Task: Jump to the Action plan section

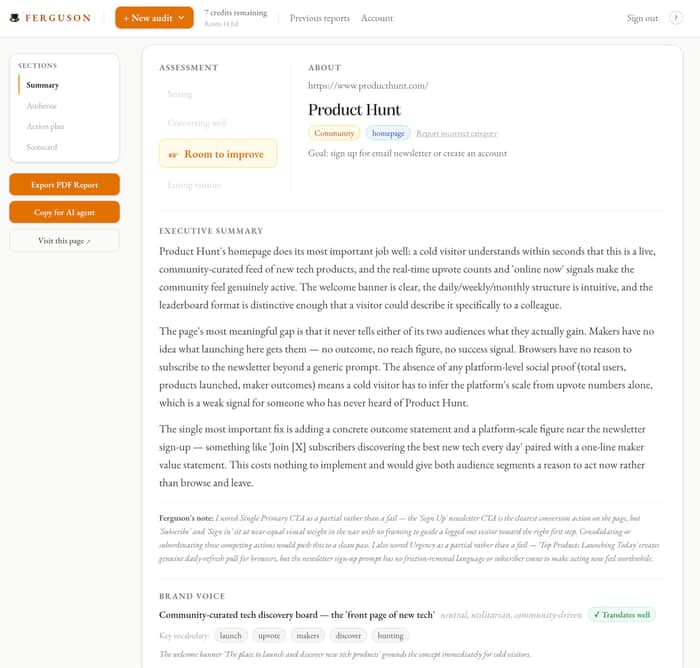Action: tap(45, 126)
